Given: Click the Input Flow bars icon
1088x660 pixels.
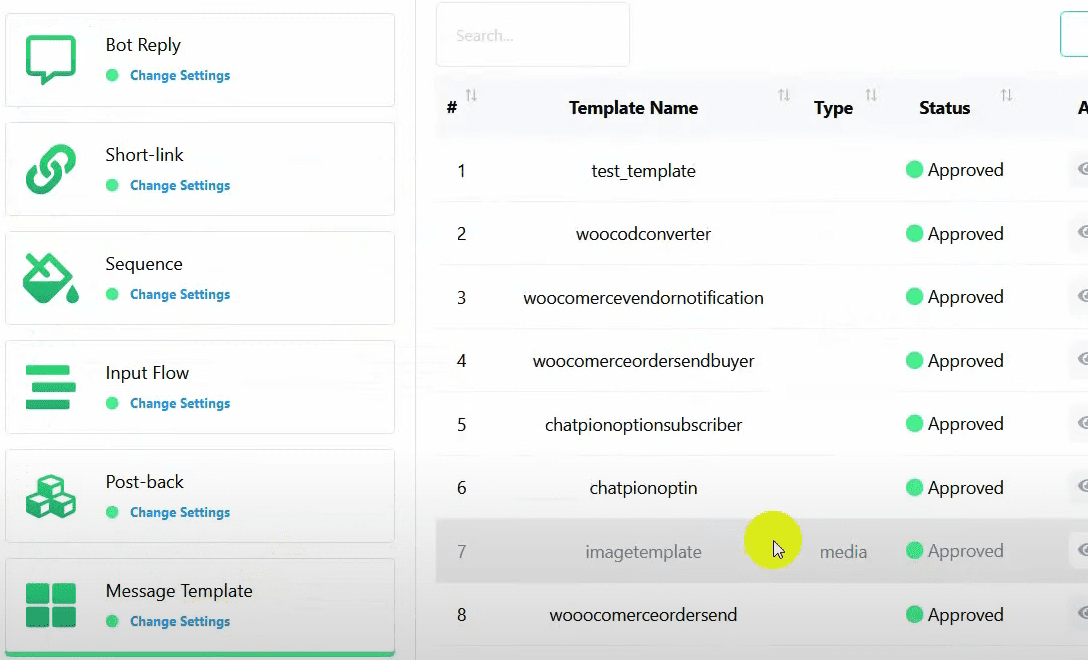Looking at the screenshot, I should pos(50,387).
